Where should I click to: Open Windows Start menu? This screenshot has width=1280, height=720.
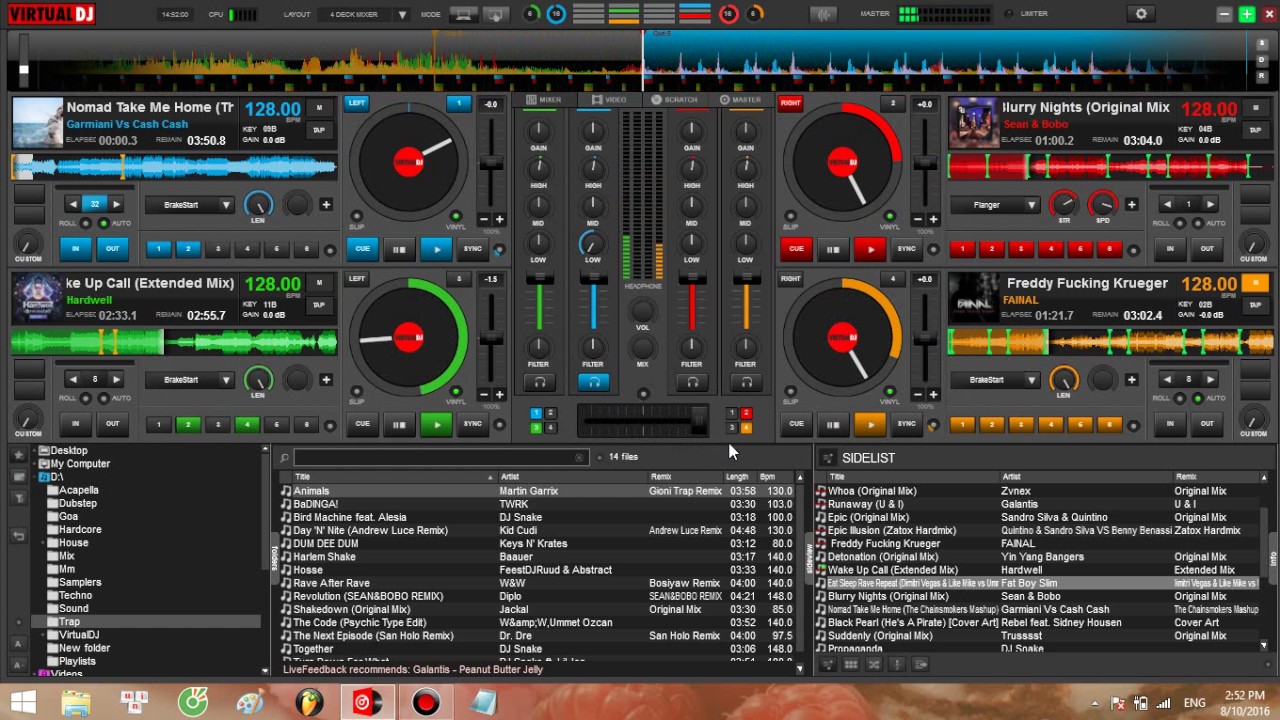[22, 702]
